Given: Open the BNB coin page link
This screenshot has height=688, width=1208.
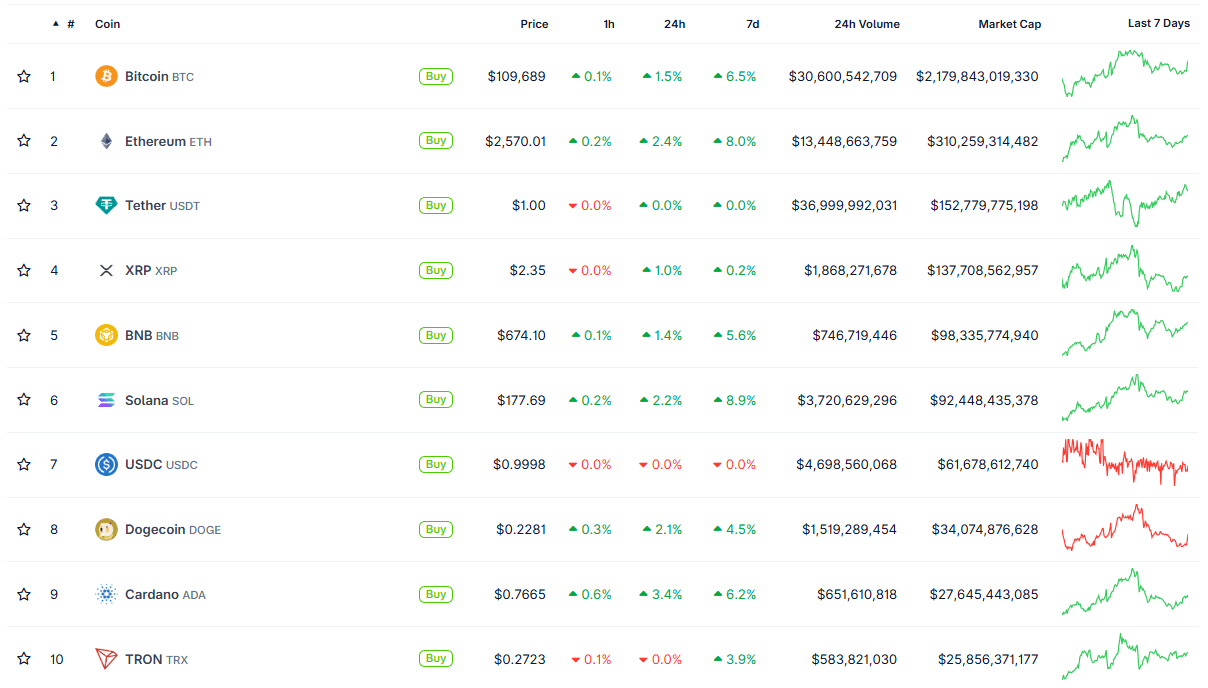Looking at the screenshot, I should (152, 335).
